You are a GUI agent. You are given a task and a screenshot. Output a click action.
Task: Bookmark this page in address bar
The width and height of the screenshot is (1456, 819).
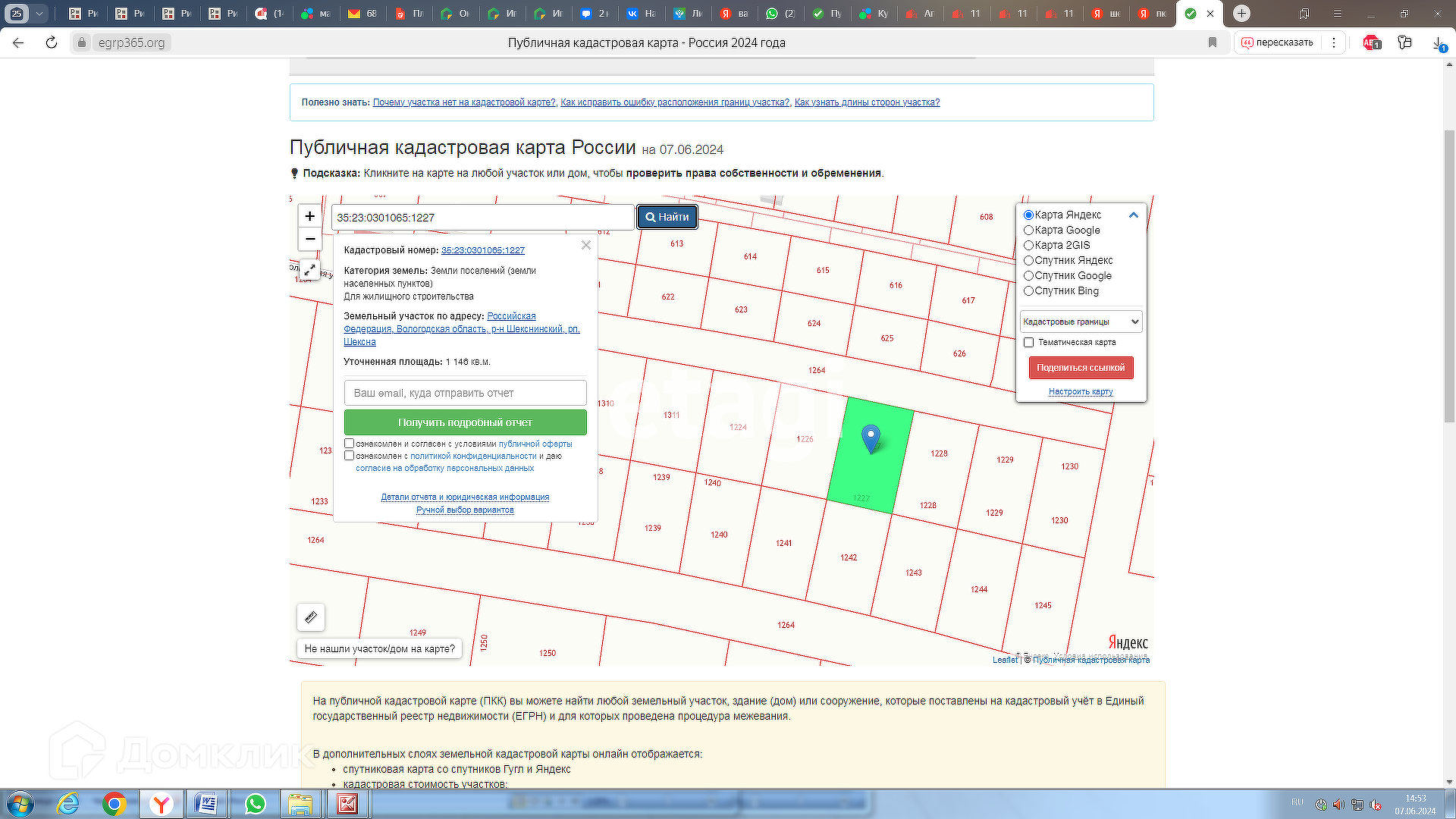coord(1213,42)
